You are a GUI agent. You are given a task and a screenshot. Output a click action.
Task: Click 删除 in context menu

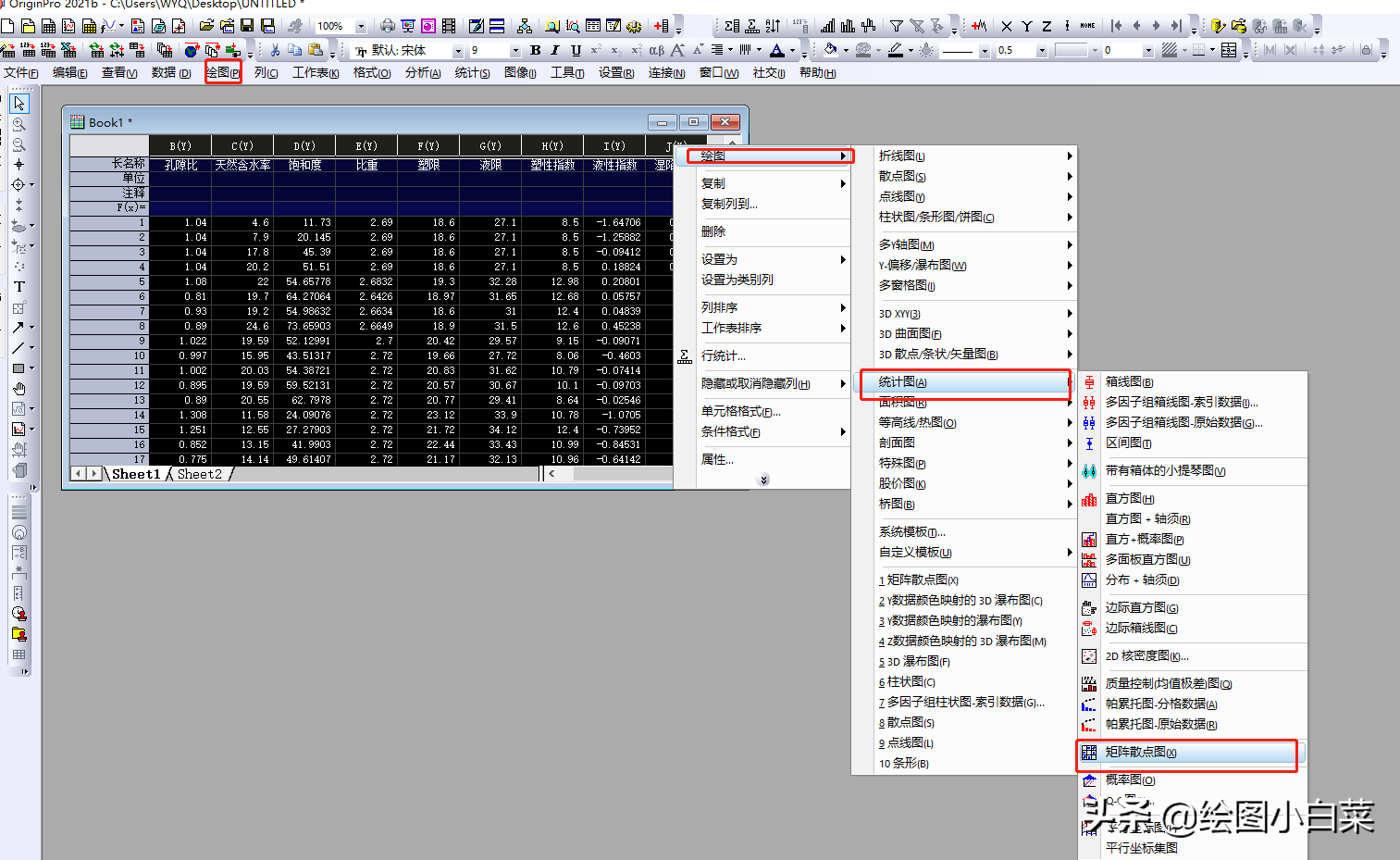(x=713, y=231)
